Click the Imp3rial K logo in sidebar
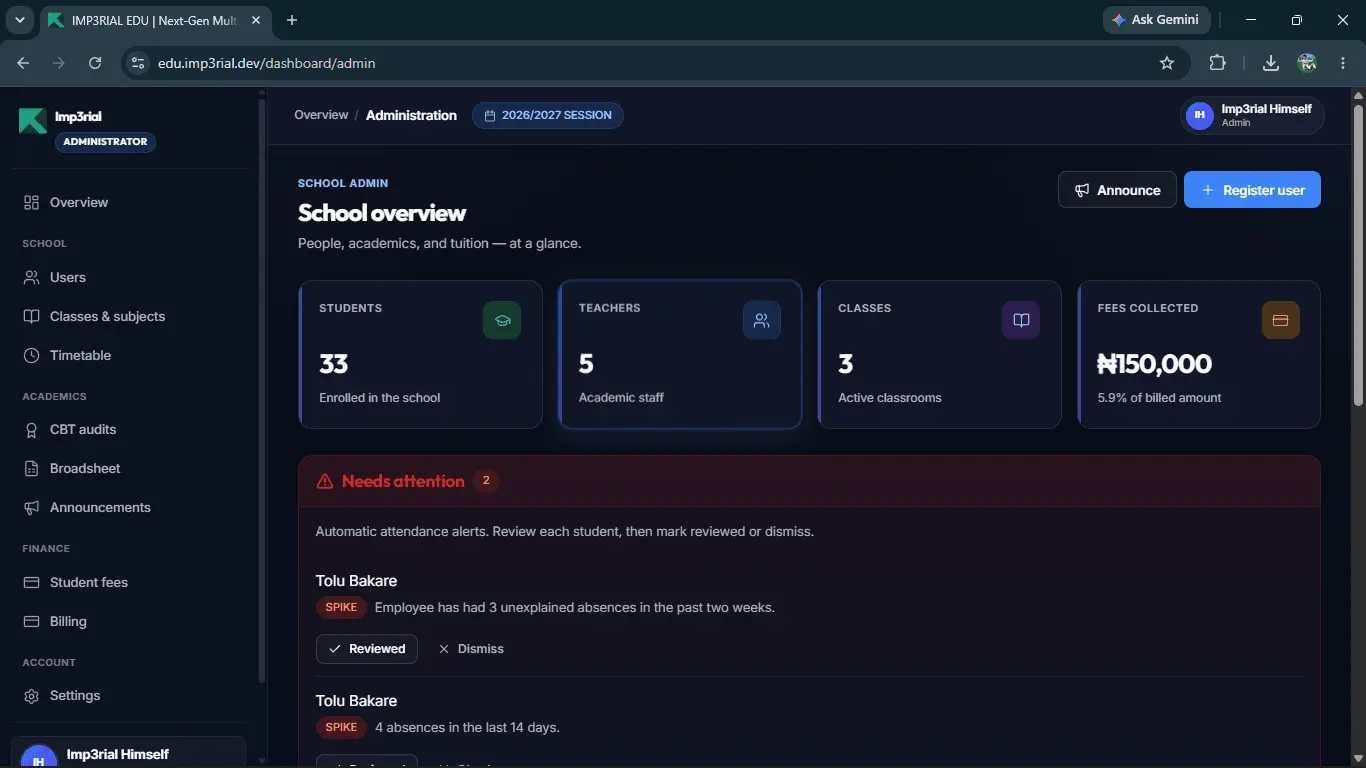This screenshot has width=1366, height=768. click(32, 121)
